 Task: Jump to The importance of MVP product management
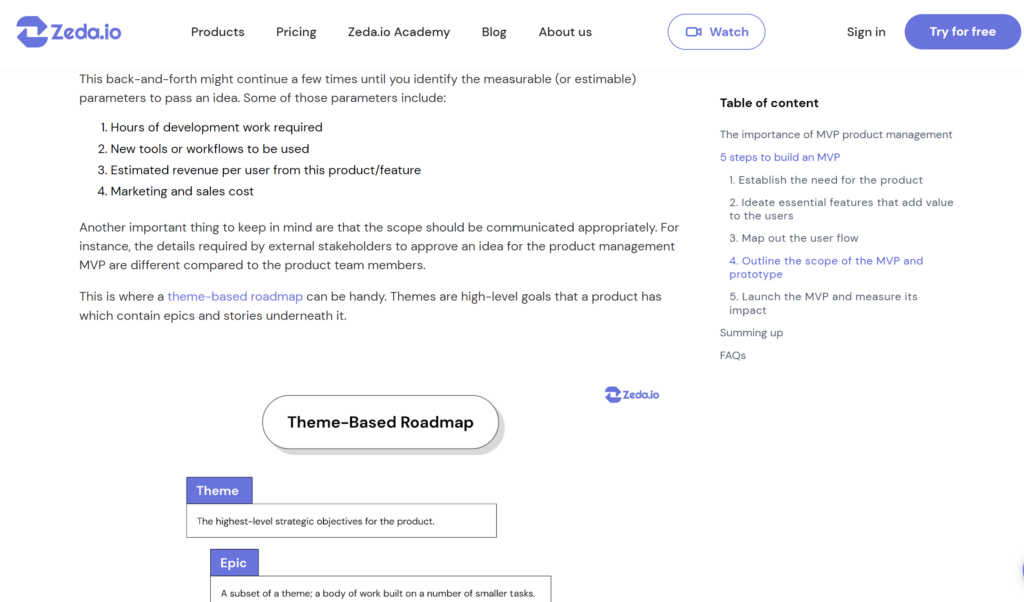coord(836,135)
